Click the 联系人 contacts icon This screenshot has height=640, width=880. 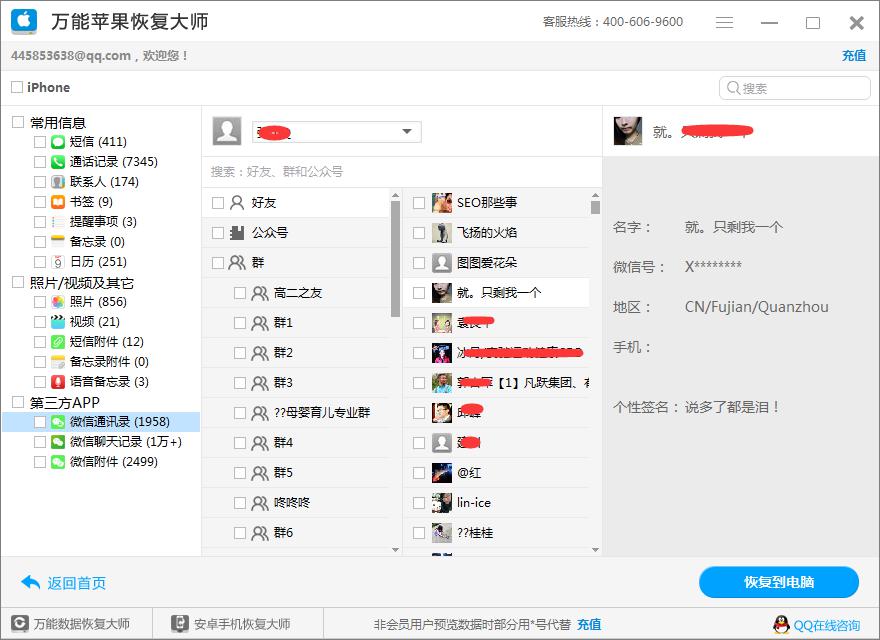click(x=58, y=181)
